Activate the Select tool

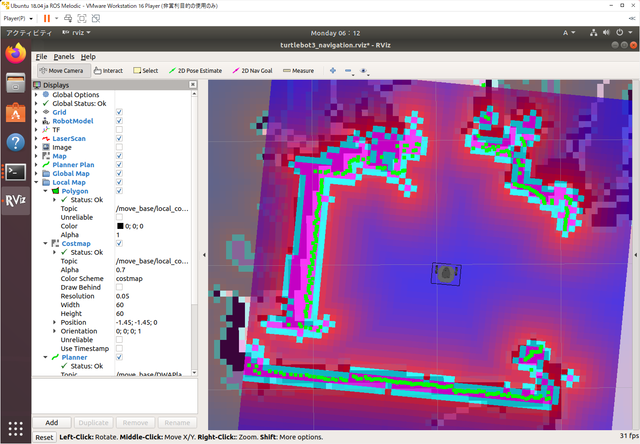[x=146, y=71]
